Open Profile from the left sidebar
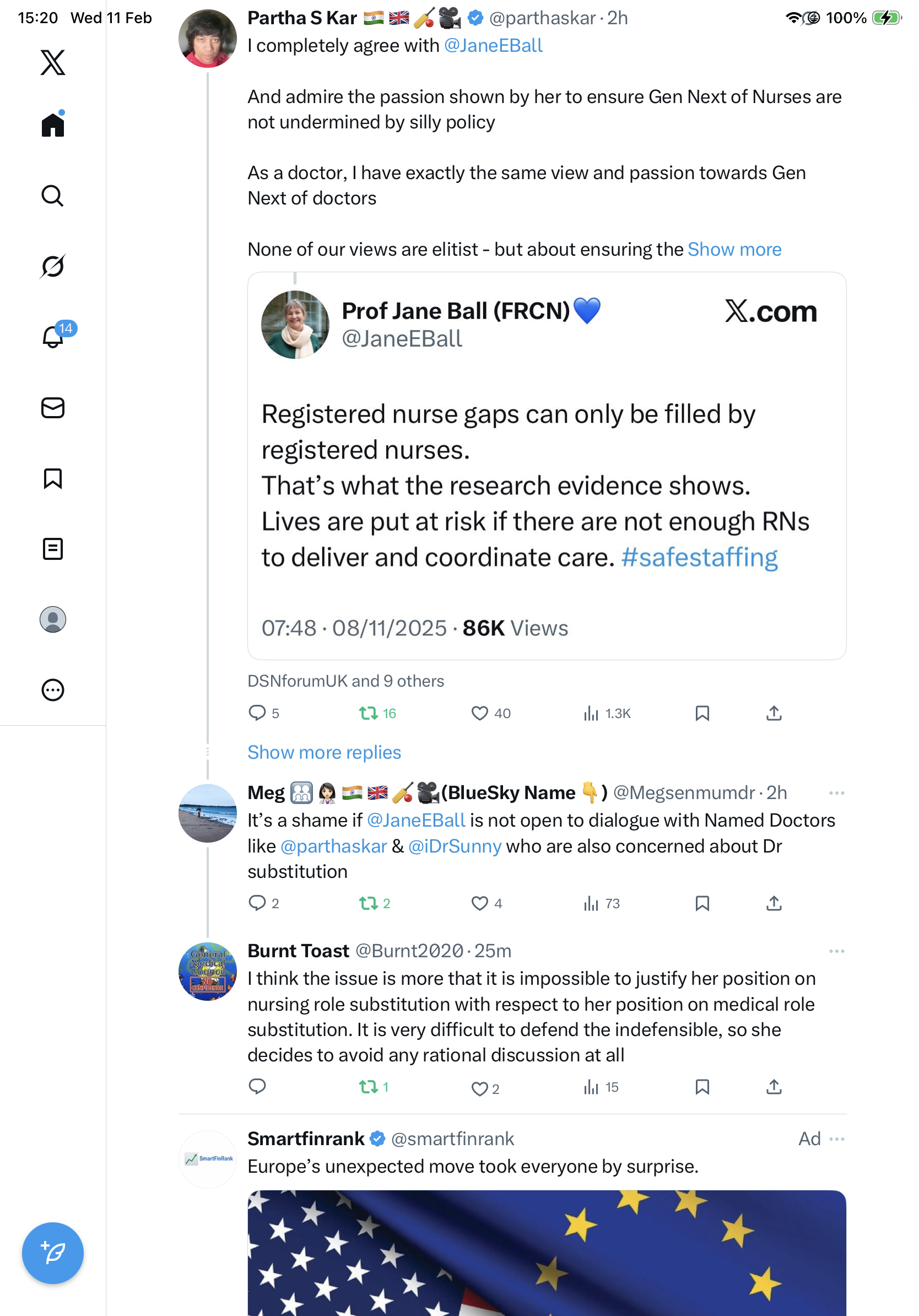 click(x=53, y=619)
